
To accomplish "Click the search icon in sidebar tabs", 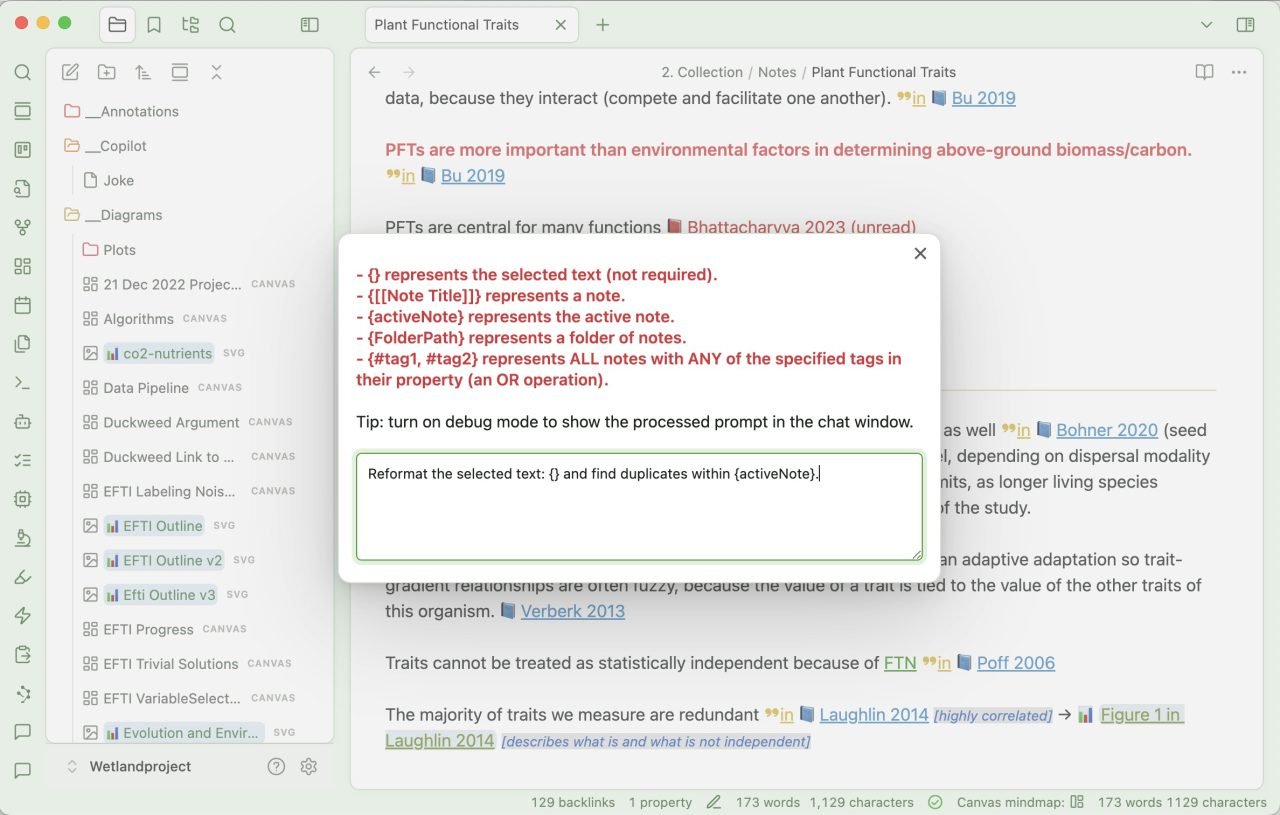I will tap(227, 25).
